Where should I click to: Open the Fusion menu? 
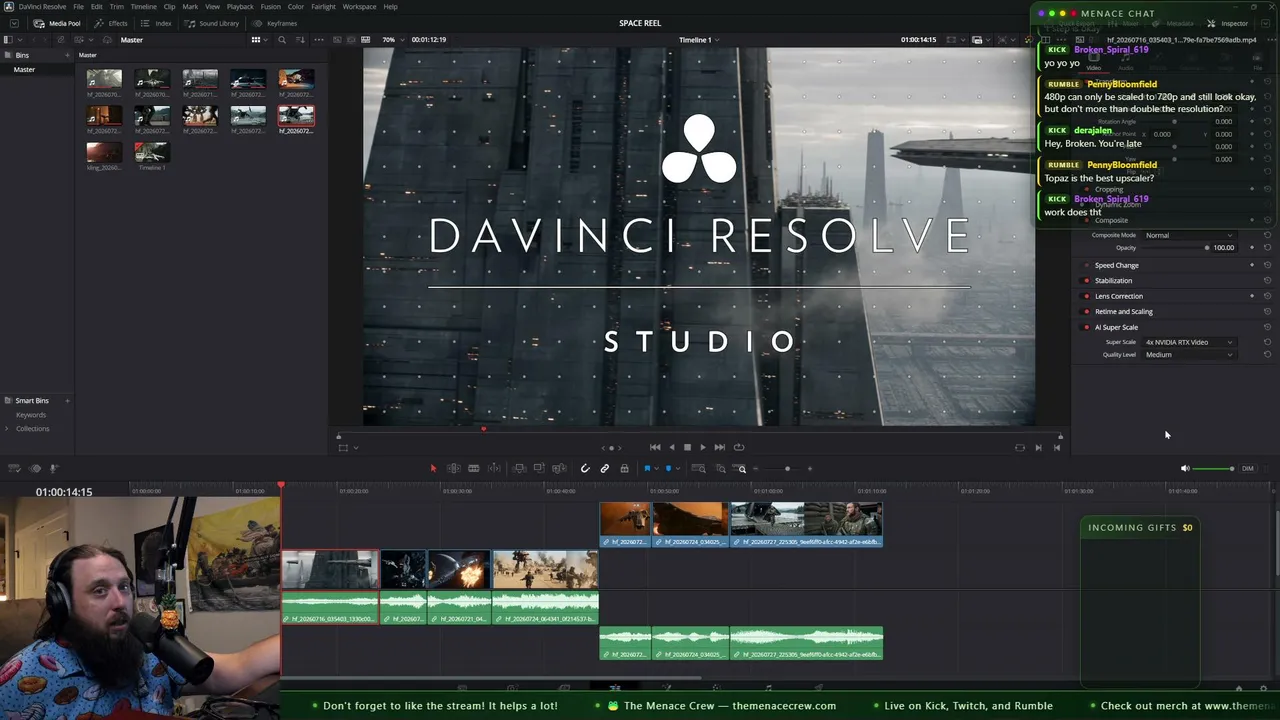(x=270, y=7)
